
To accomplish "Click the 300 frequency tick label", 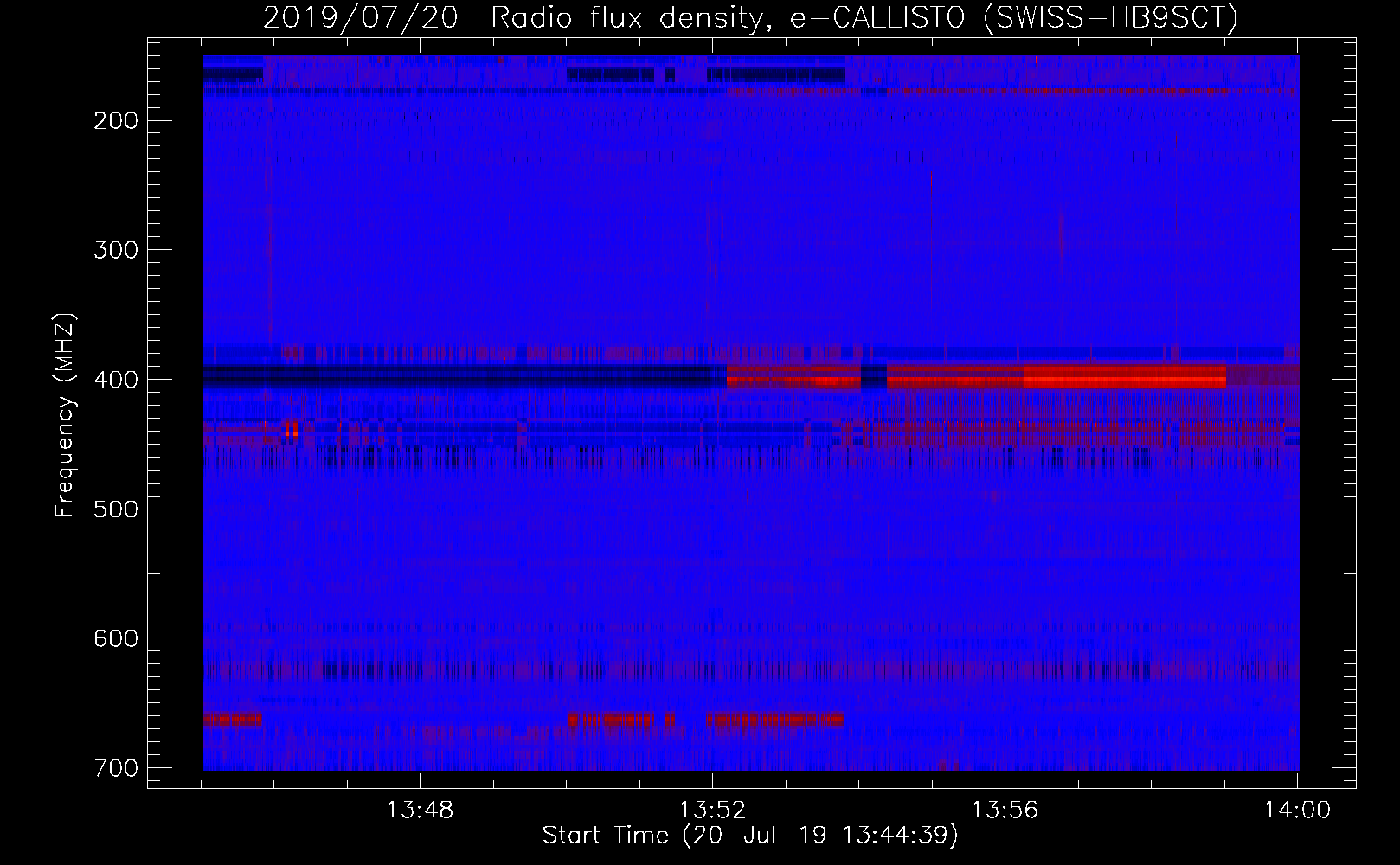I will coord(115,250).
